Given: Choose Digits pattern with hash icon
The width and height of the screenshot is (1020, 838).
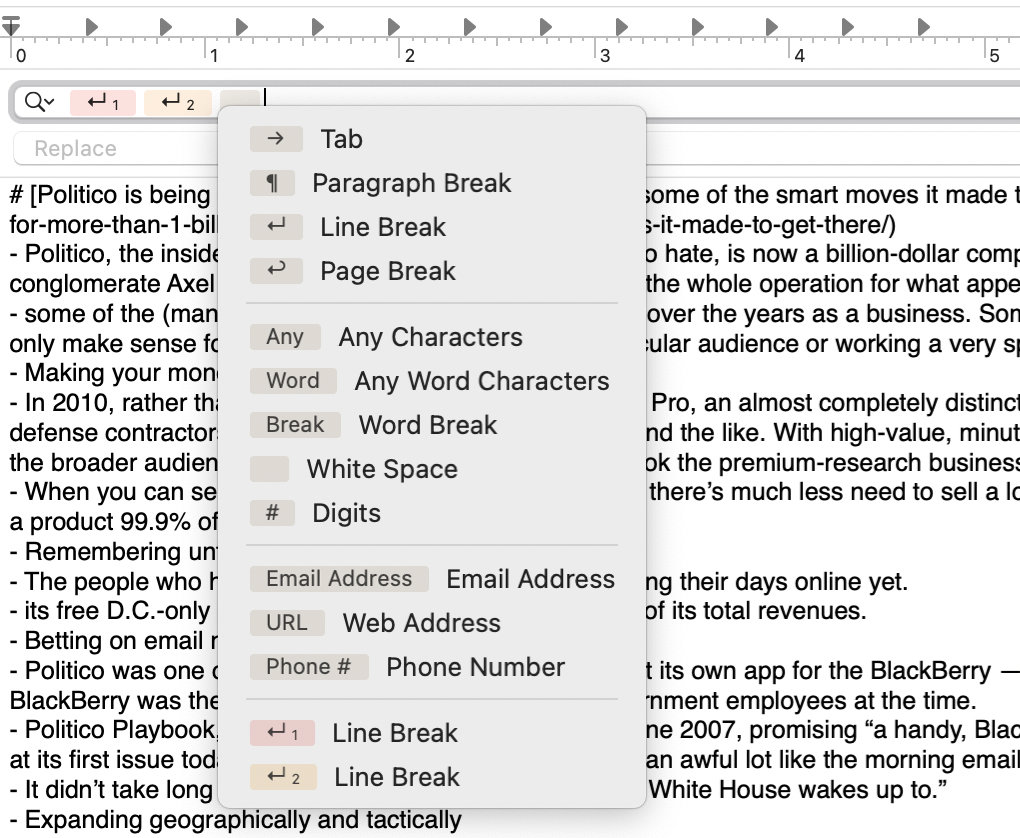Looking at the screenshot, I should [x=346, y=513].
